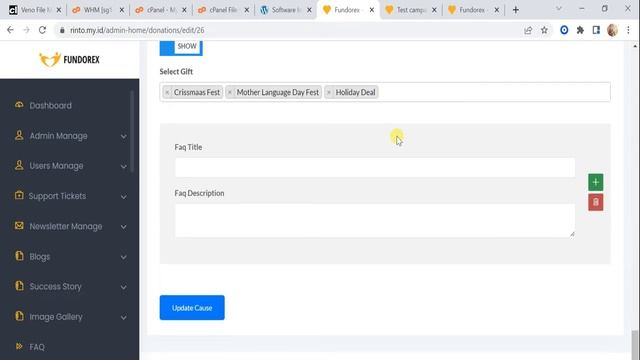The width and height of the screenshot is (640, 360).
Task: Click the sidebar scrollbar
Action: pos(132,131)
